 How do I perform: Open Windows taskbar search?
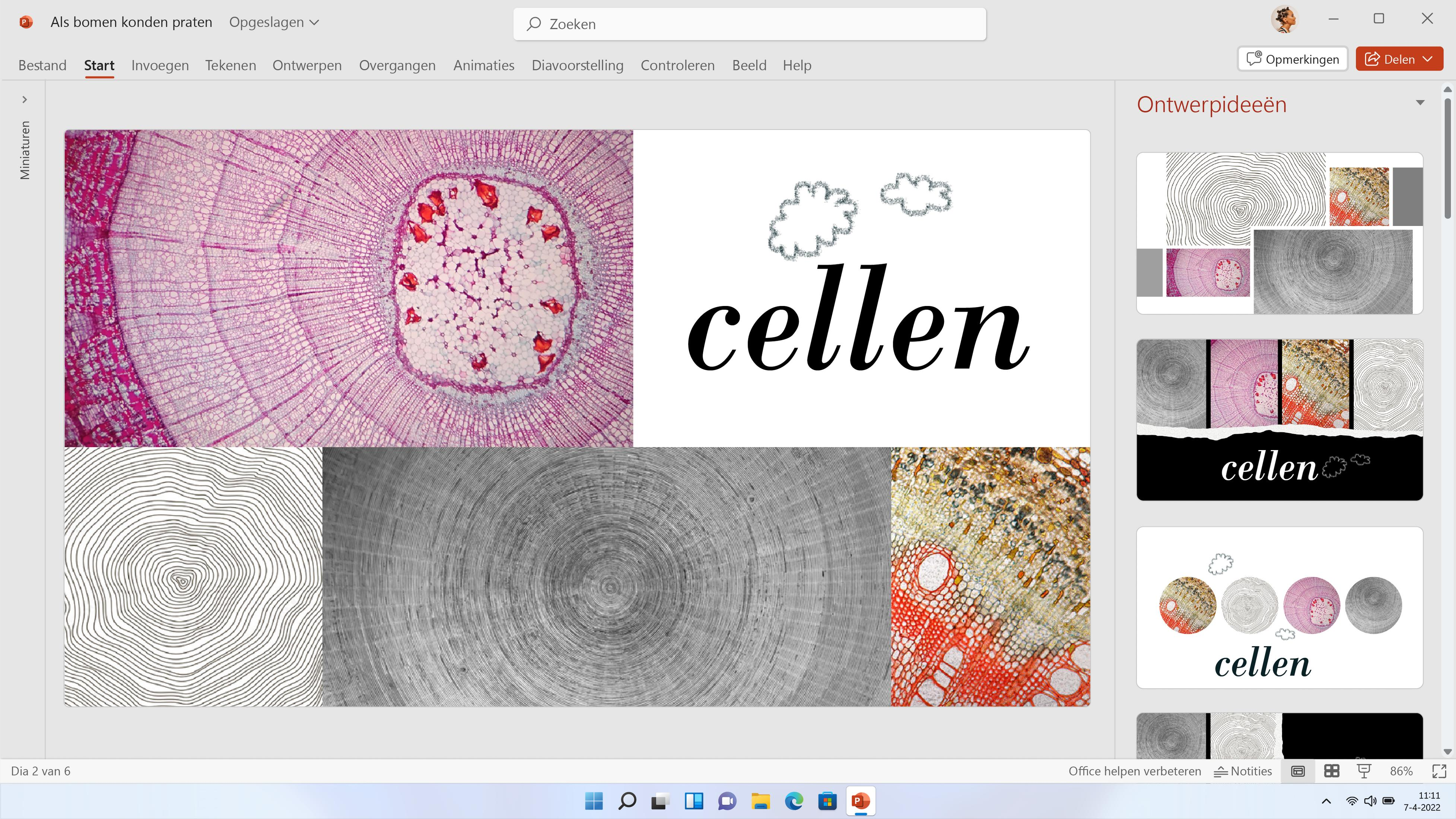(627, 801)
